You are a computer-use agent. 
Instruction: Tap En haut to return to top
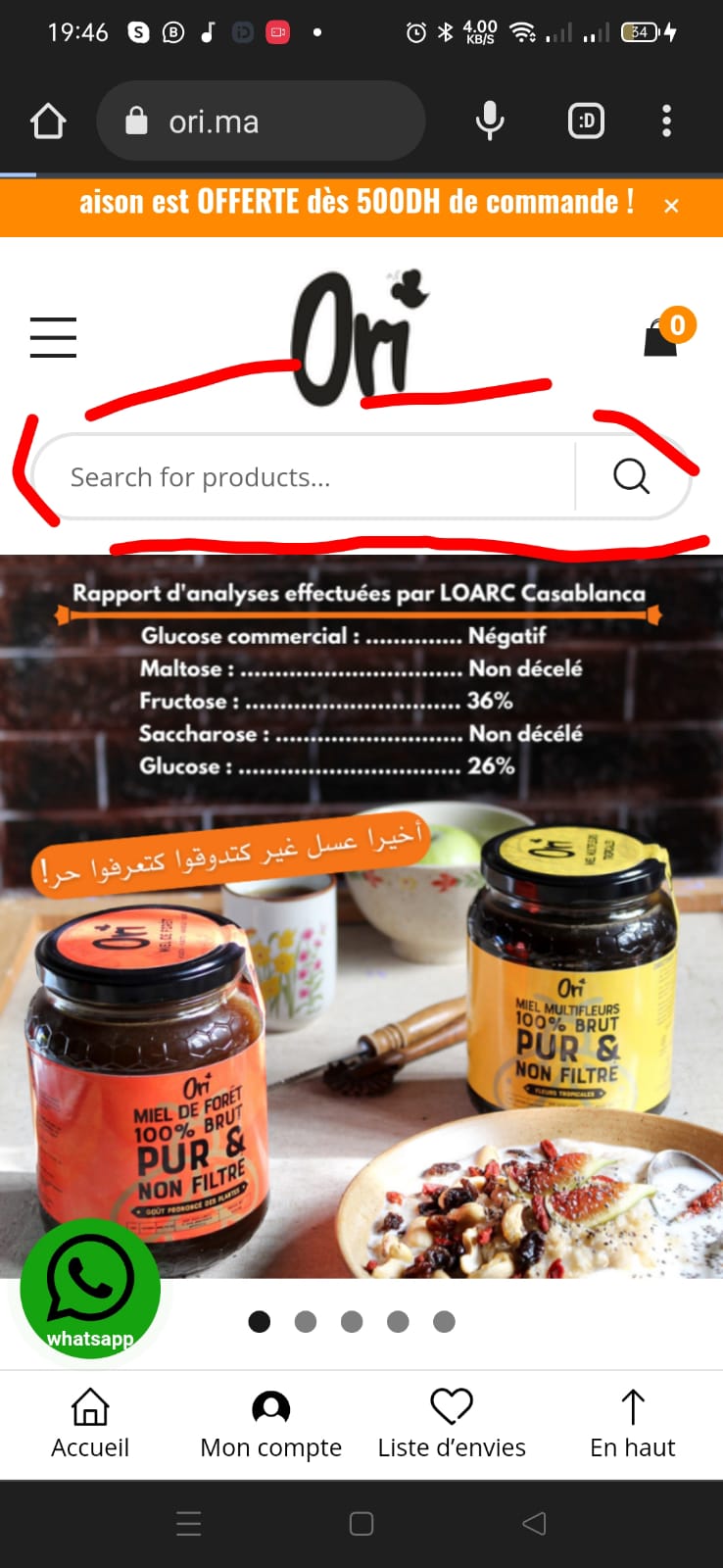tap(633, 1425)
